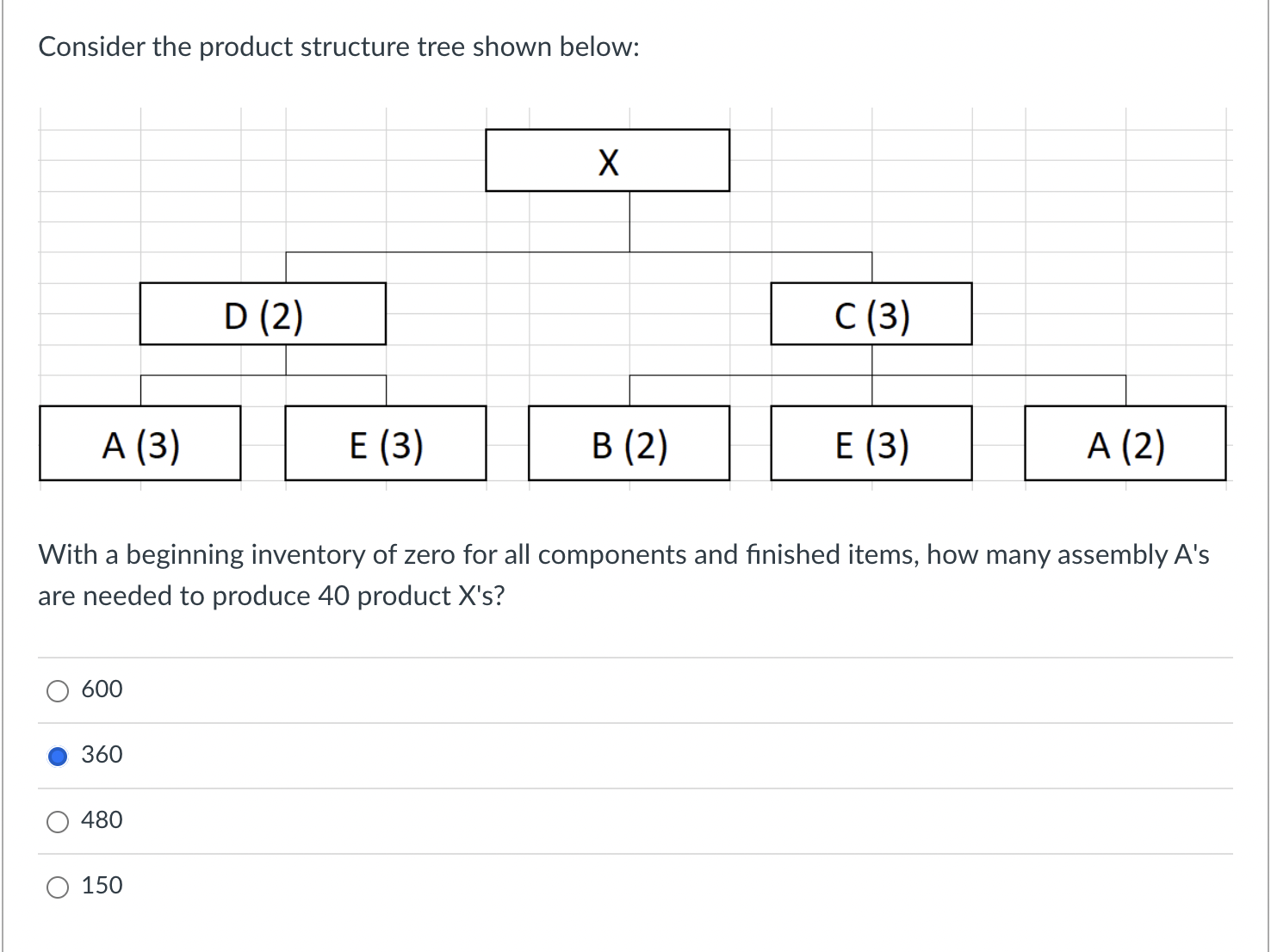Click the X node at the tree top
The height and width of the screenshot is (952, 1271).
[607, 161]
